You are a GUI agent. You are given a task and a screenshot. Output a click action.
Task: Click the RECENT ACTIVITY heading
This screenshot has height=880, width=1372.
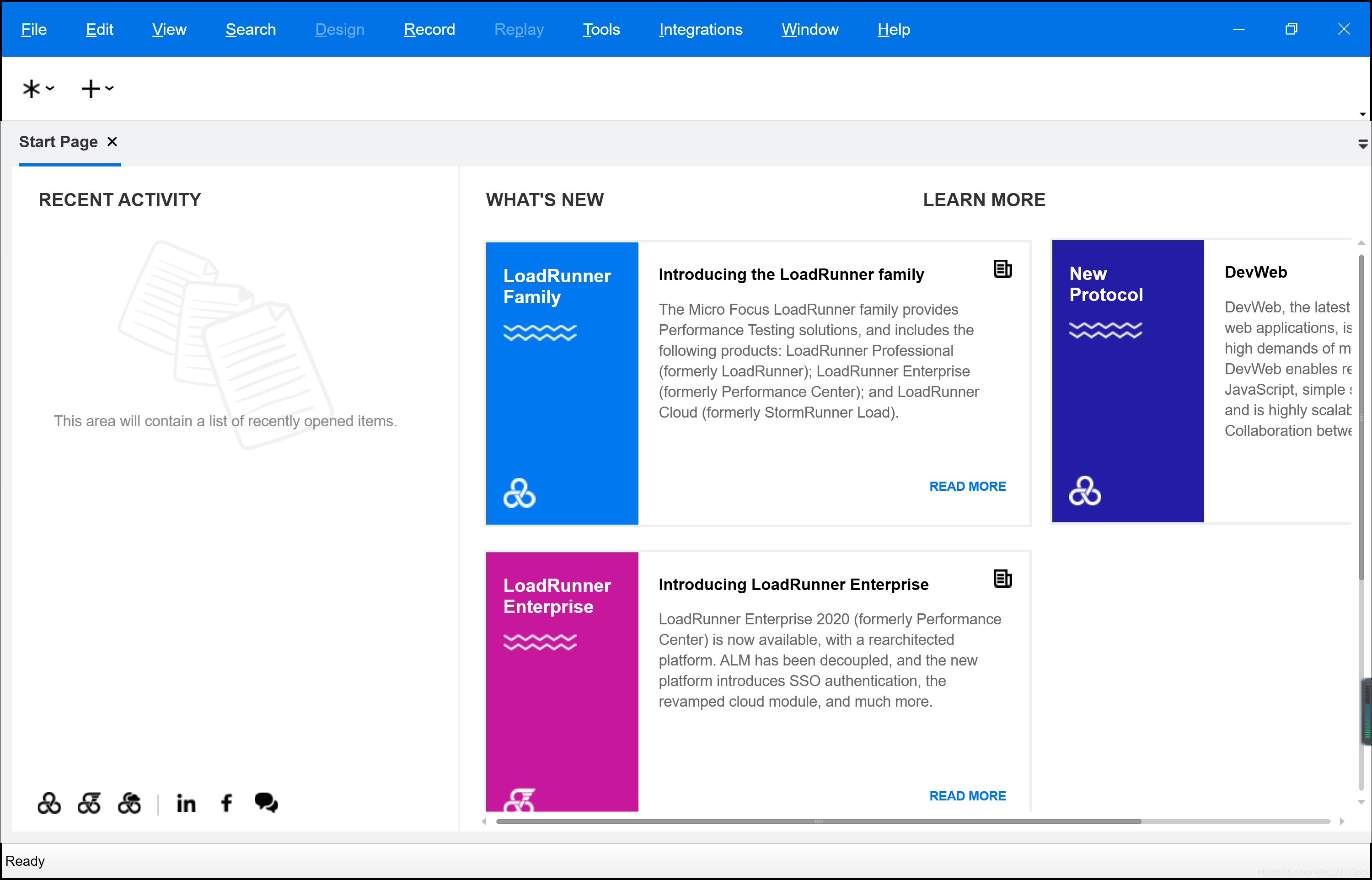(x=120, y=200)
